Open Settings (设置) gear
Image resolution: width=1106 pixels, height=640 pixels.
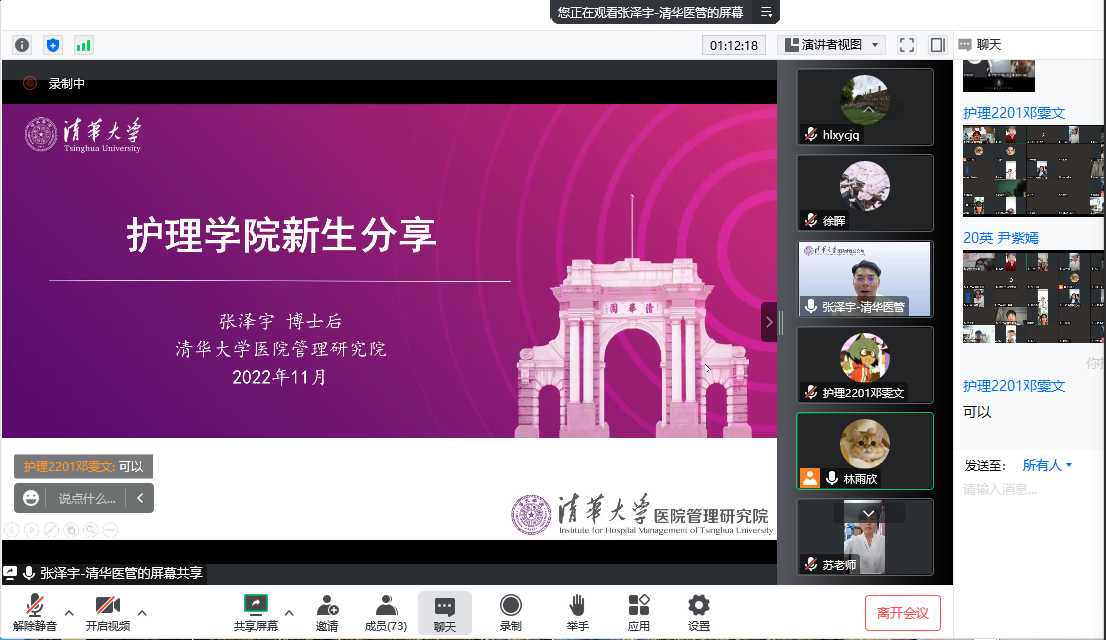[698, 612]
